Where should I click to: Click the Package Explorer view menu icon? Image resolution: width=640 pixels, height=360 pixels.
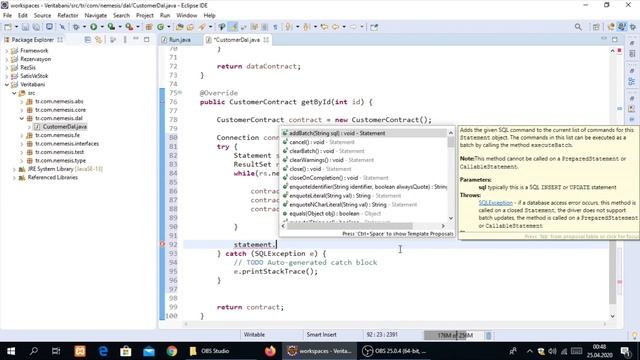point(125,40)
